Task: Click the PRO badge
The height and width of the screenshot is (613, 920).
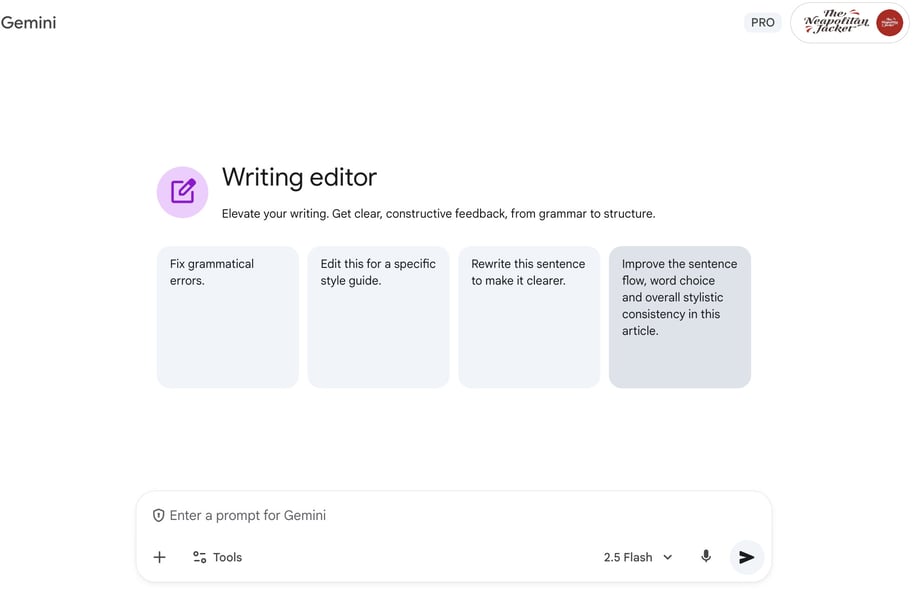Action: pyautogui.click(x=763, y=21)
